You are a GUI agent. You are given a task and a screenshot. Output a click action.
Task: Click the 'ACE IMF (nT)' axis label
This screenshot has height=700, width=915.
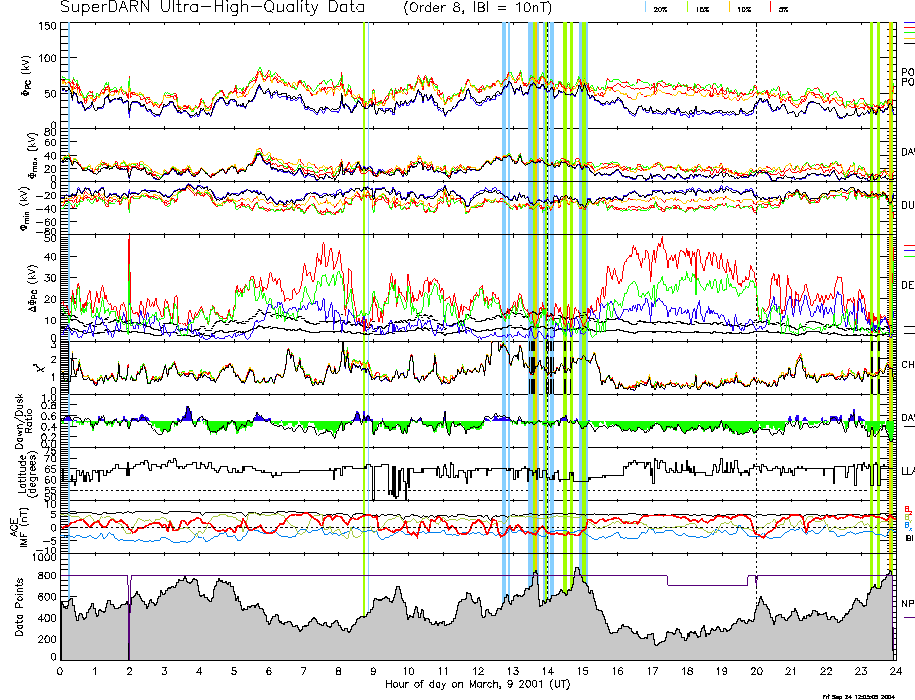click(21, 528)
